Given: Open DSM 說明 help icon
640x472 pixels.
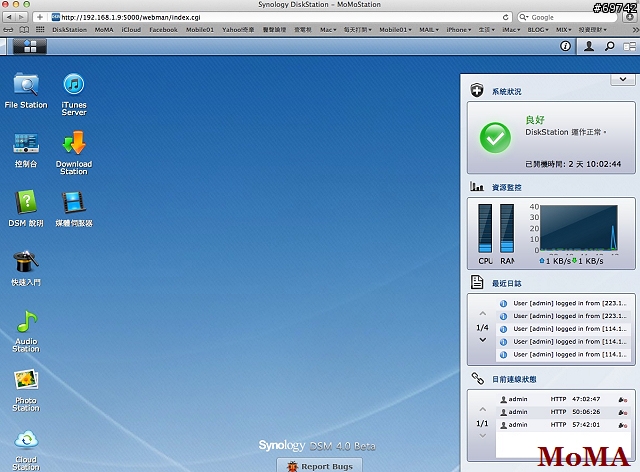Looking at the screenshot, I should (x=26, y=209).
